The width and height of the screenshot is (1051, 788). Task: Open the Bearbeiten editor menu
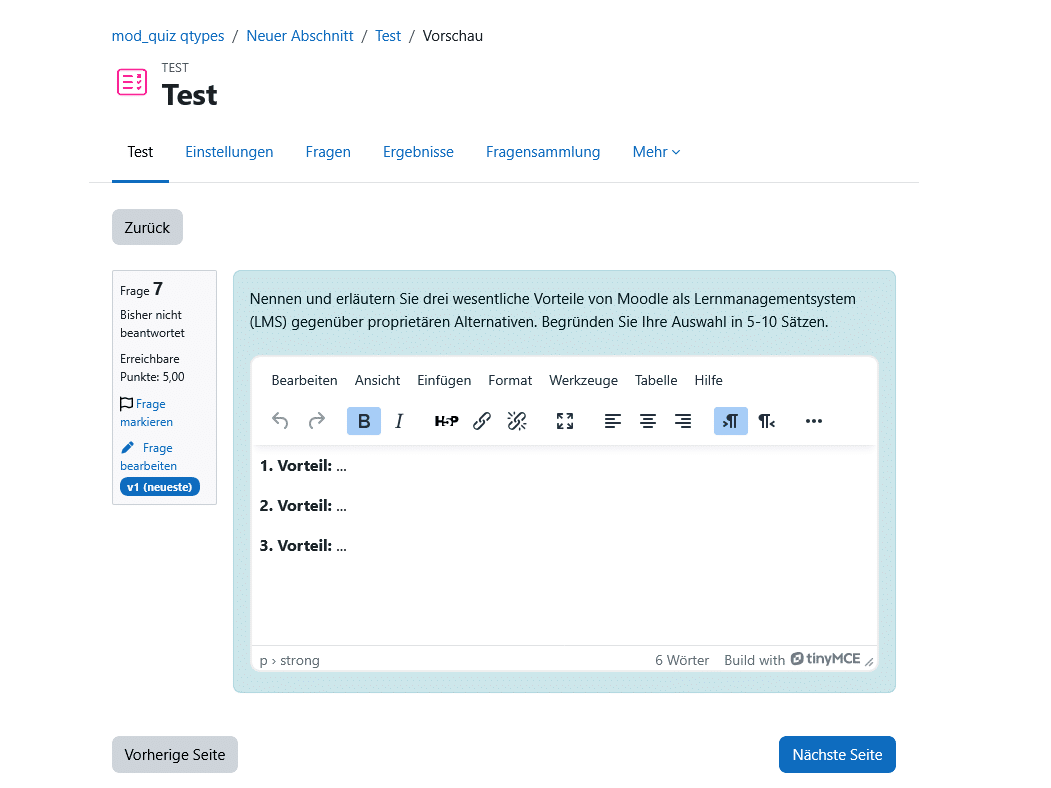click(x=304, y=381)
